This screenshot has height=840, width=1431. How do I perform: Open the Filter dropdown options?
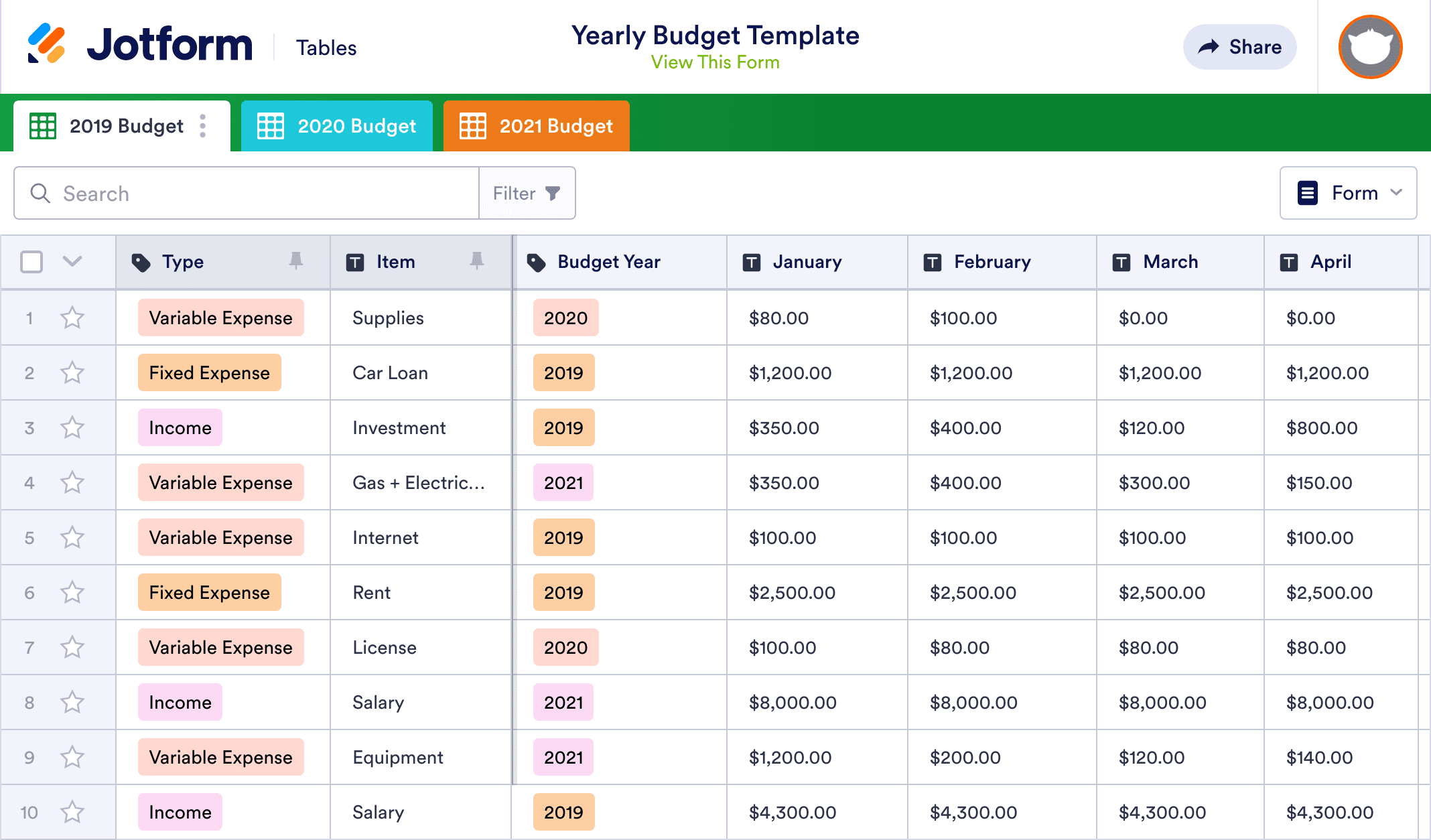tap(526, 194)
